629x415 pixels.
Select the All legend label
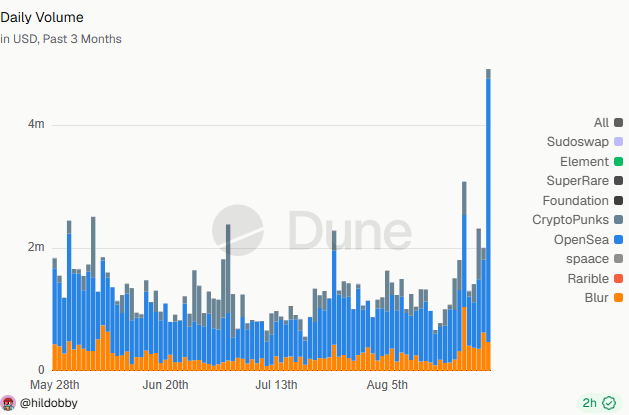pyautogui.click(x=601, y=123)
